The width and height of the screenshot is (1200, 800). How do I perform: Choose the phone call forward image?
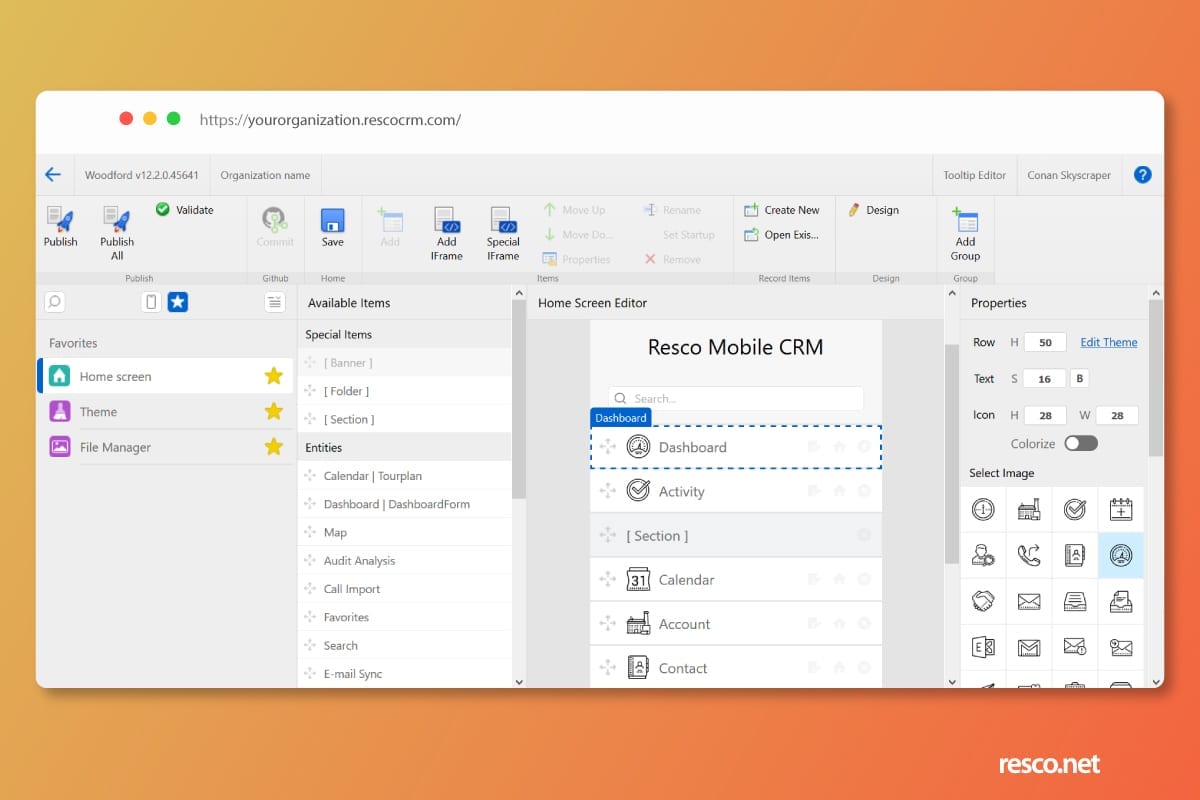[1029, 555]
